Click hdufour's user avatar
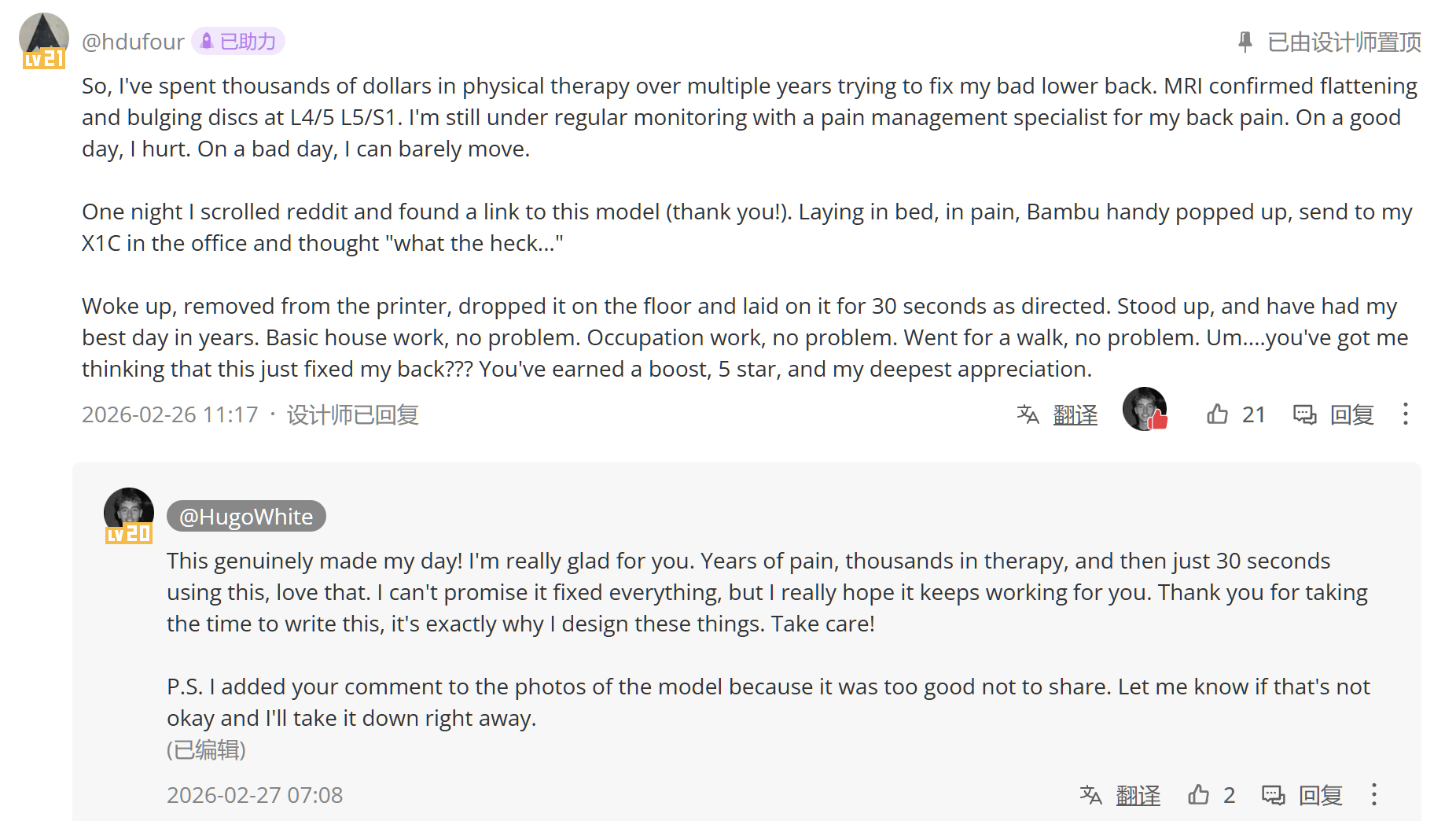1456x821 pixels. [x=43, y=39]
